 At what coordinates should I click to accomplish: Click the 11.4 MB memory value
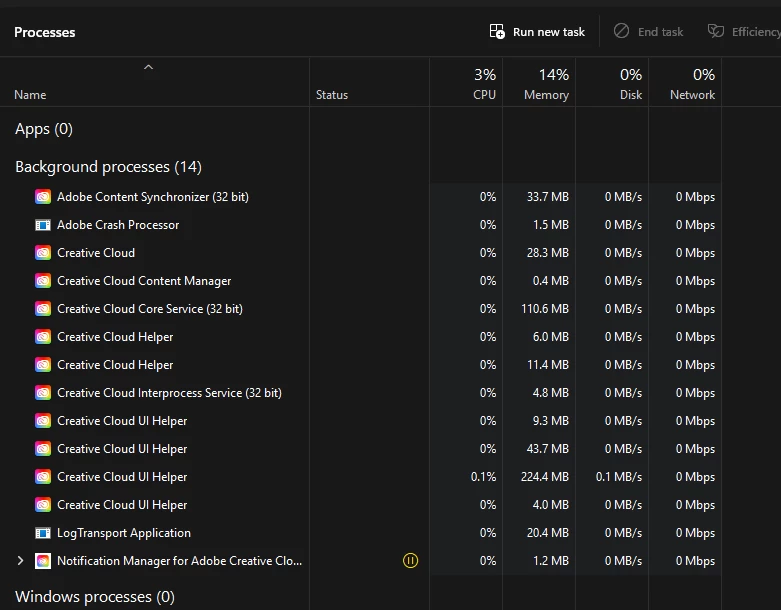click(547, 365)
